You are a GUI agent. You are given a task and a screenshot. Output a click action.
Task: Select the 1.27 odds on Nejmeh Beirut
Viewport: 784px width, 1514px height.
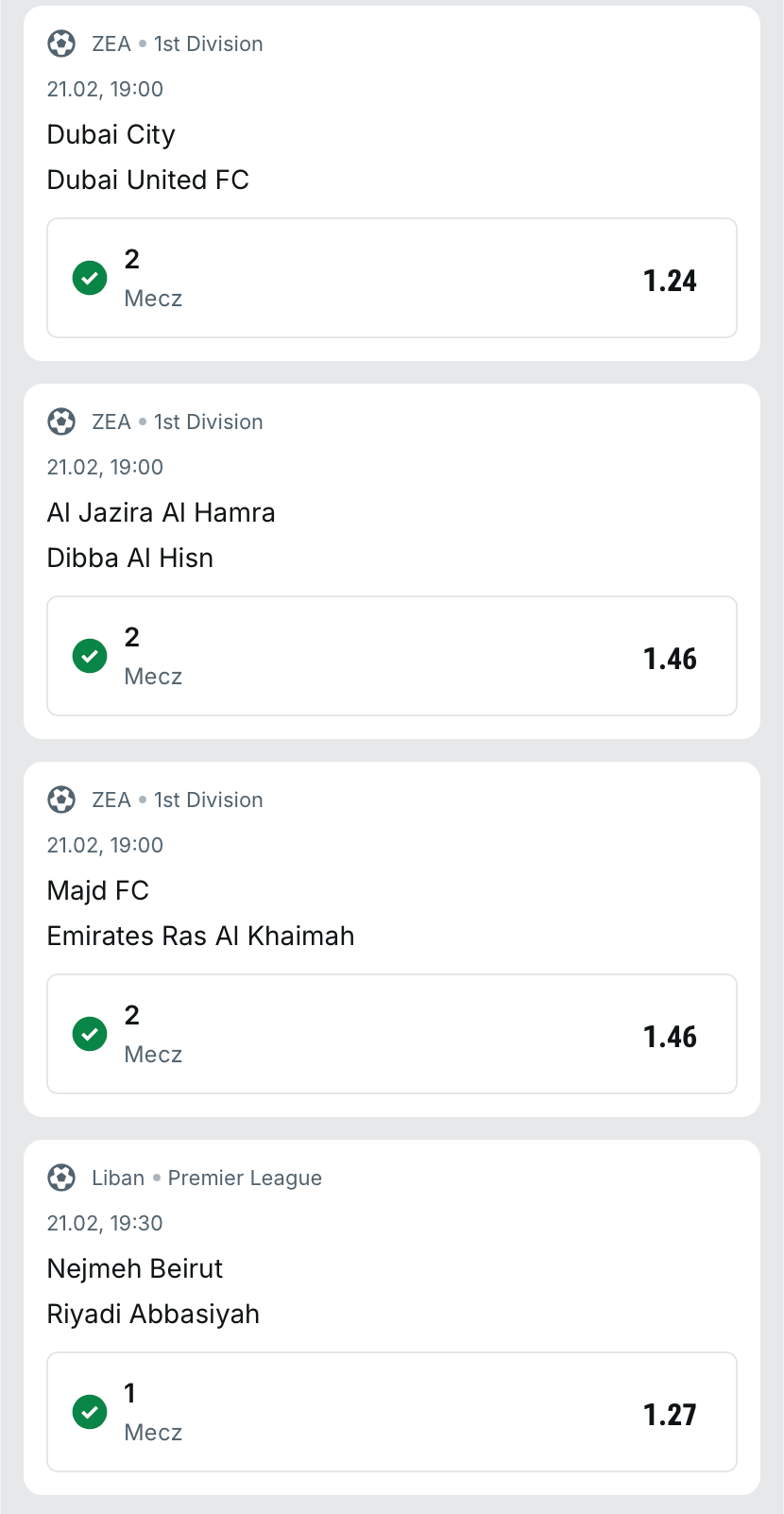click(670, 1415)
